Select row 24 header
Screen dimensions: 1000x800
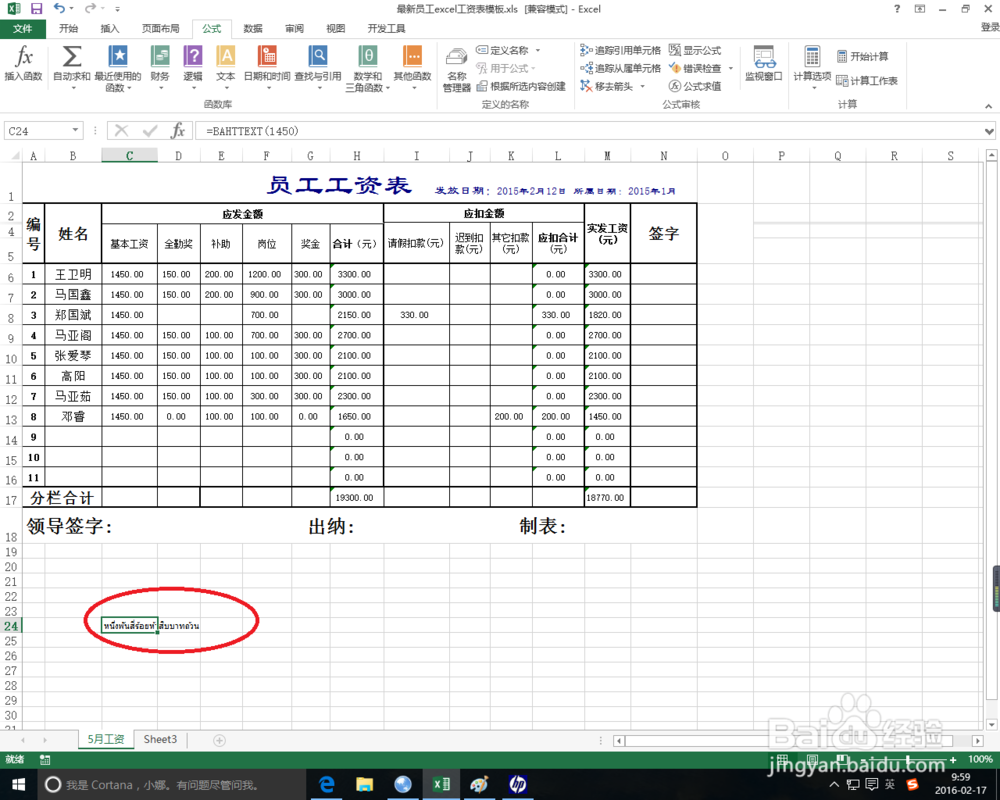coord(11,626)
